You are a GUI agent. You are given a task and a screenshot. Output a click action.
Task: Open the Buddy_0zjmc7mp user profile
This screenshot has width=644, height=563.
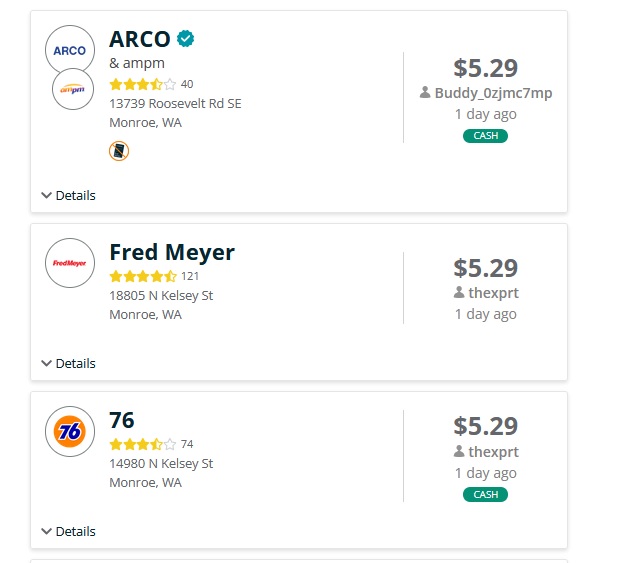493,93
